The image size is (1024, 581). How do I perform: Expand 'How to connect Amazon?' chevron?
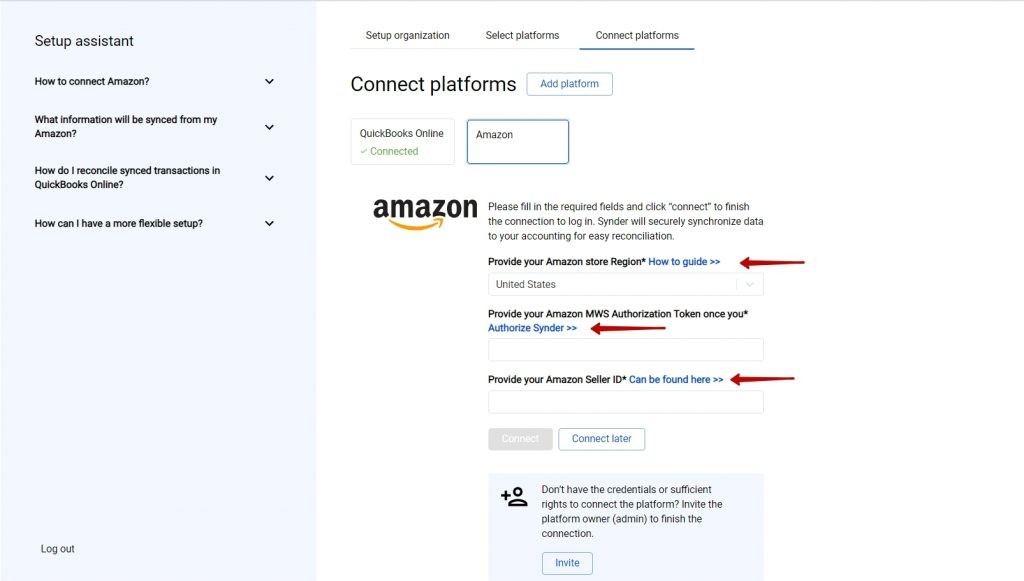pyautogui.click(x=269, y=82)
